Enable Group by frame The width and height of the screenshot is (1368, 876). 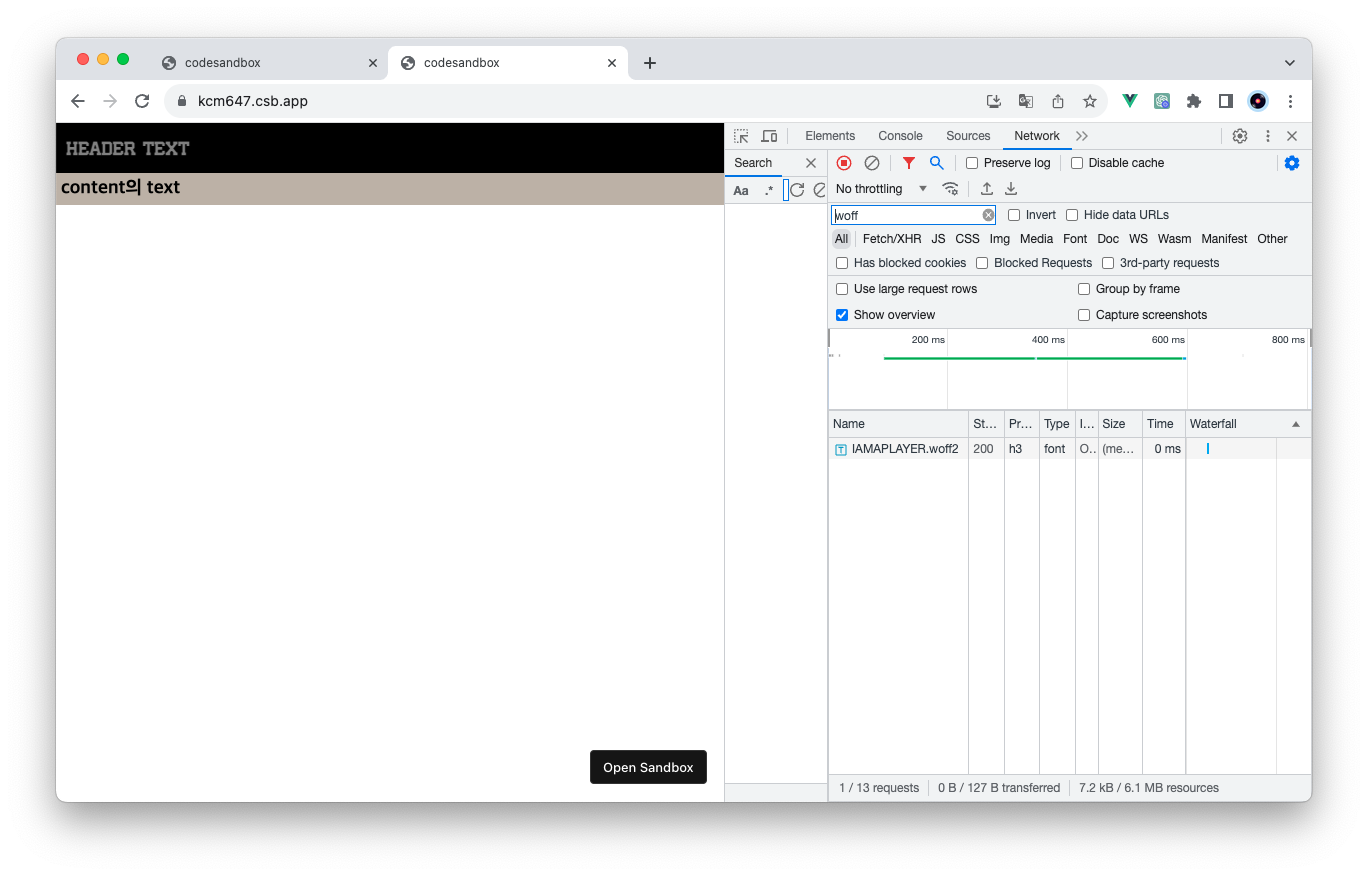pos(1084,289)
